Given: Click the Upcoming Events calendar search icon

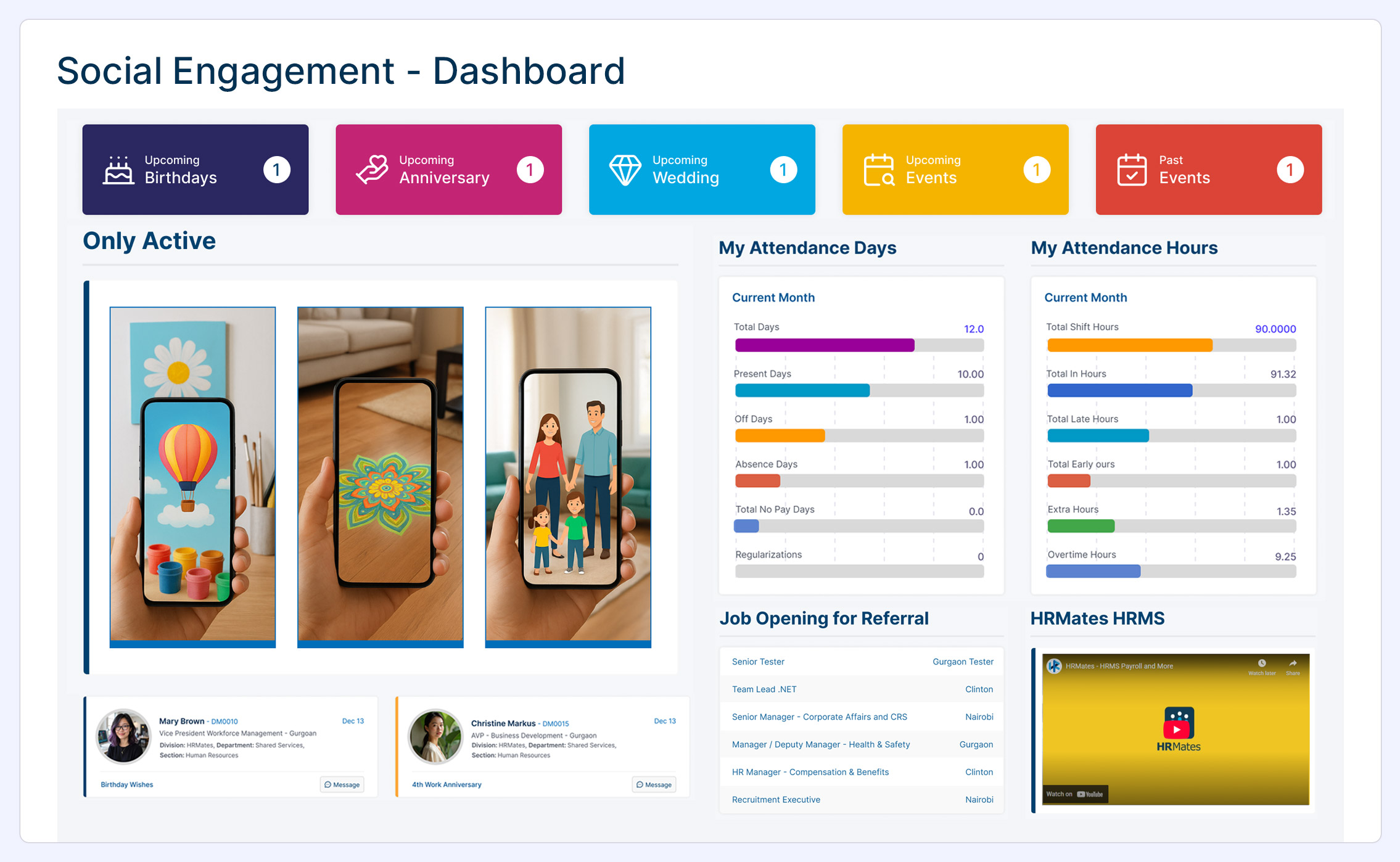Looking at the screenshot, I should (879, 170).
